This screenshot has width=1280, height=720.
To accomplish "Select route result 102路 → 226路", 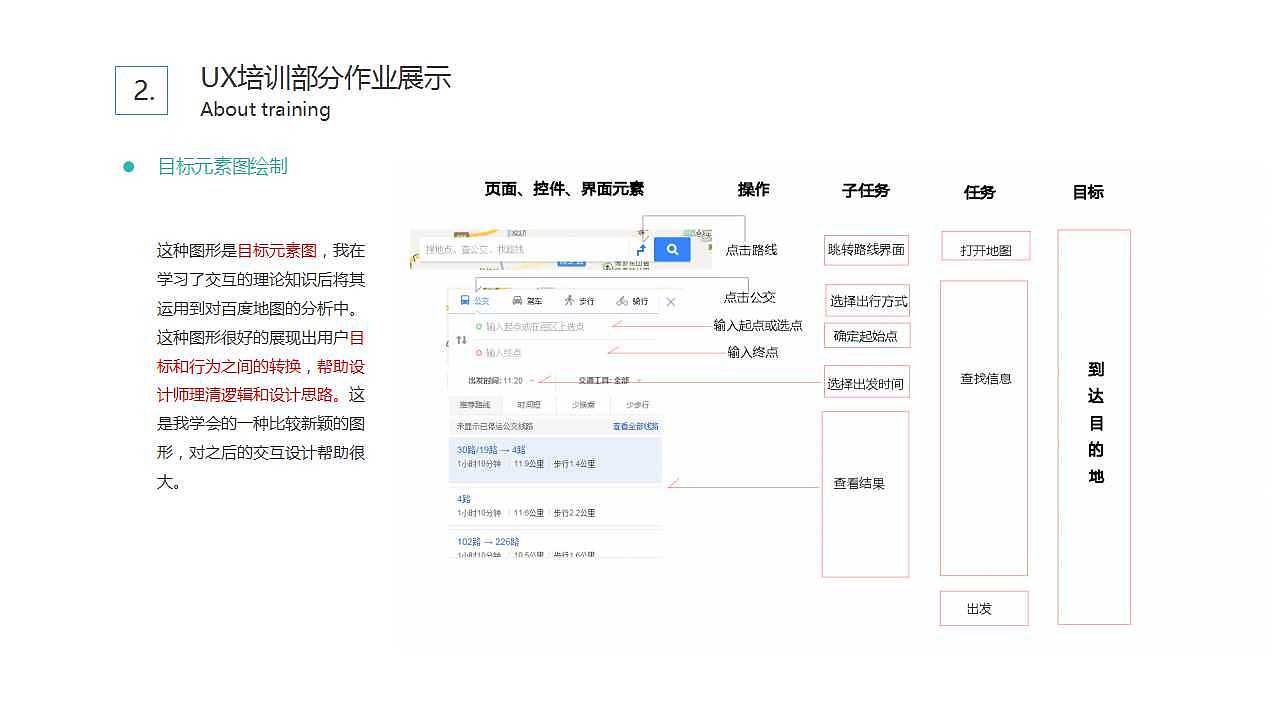I will click(x=555, y=545).
